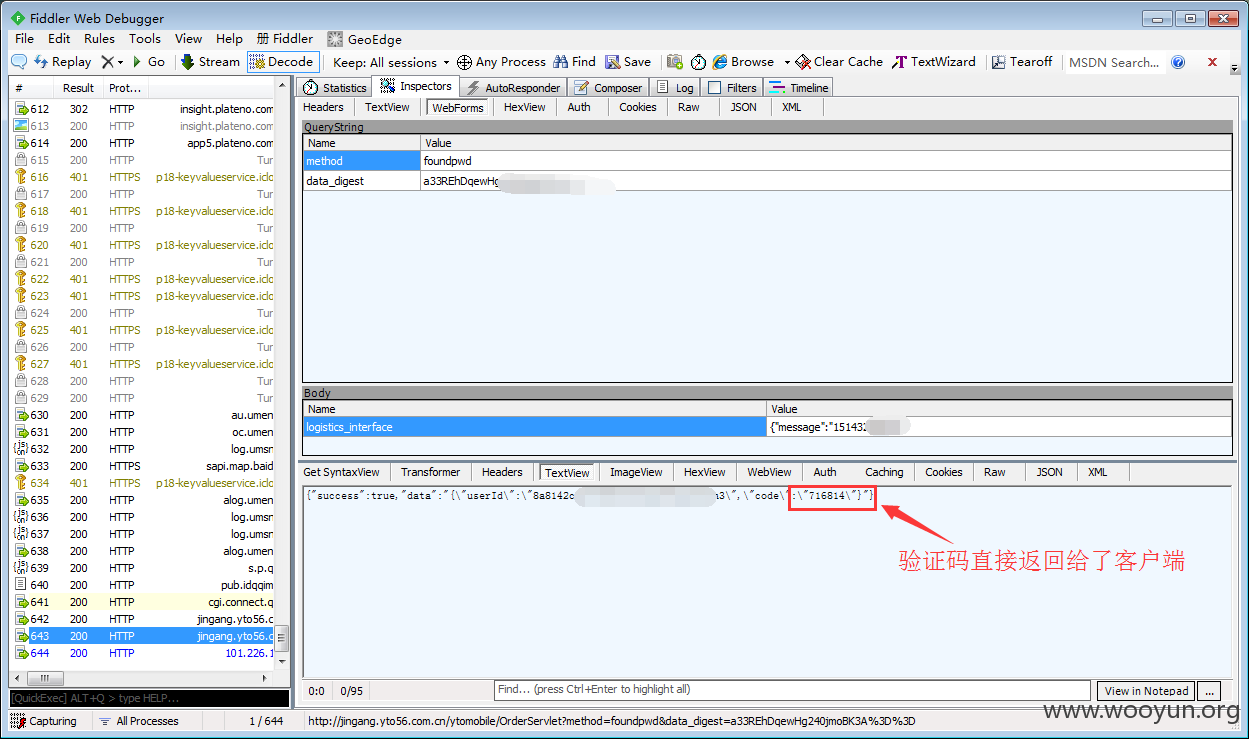Image resolution: width=1249 pixels, height=739 pixels.
Task: Click Clear Cache
Action: coord(840,62)
